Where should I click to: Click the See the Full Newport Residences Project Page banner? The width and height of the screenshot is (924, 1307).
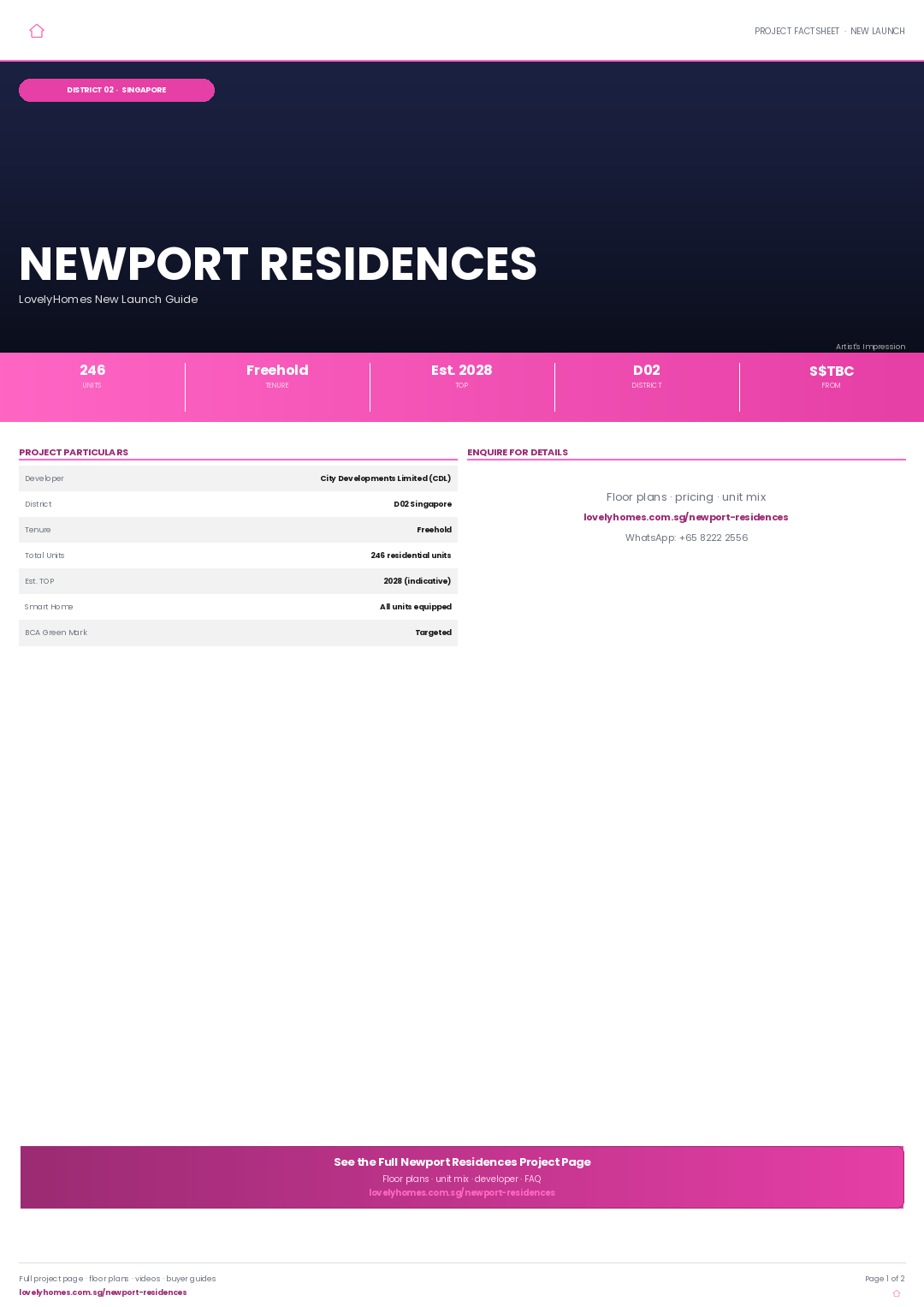(462, 1177)
